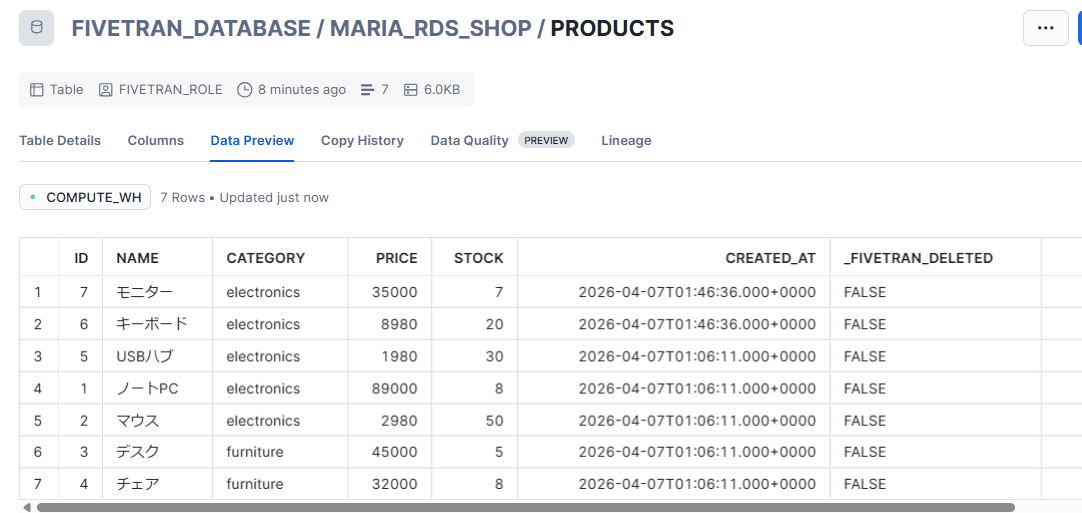Switch to the Table Details tab

tap(60, 141)
